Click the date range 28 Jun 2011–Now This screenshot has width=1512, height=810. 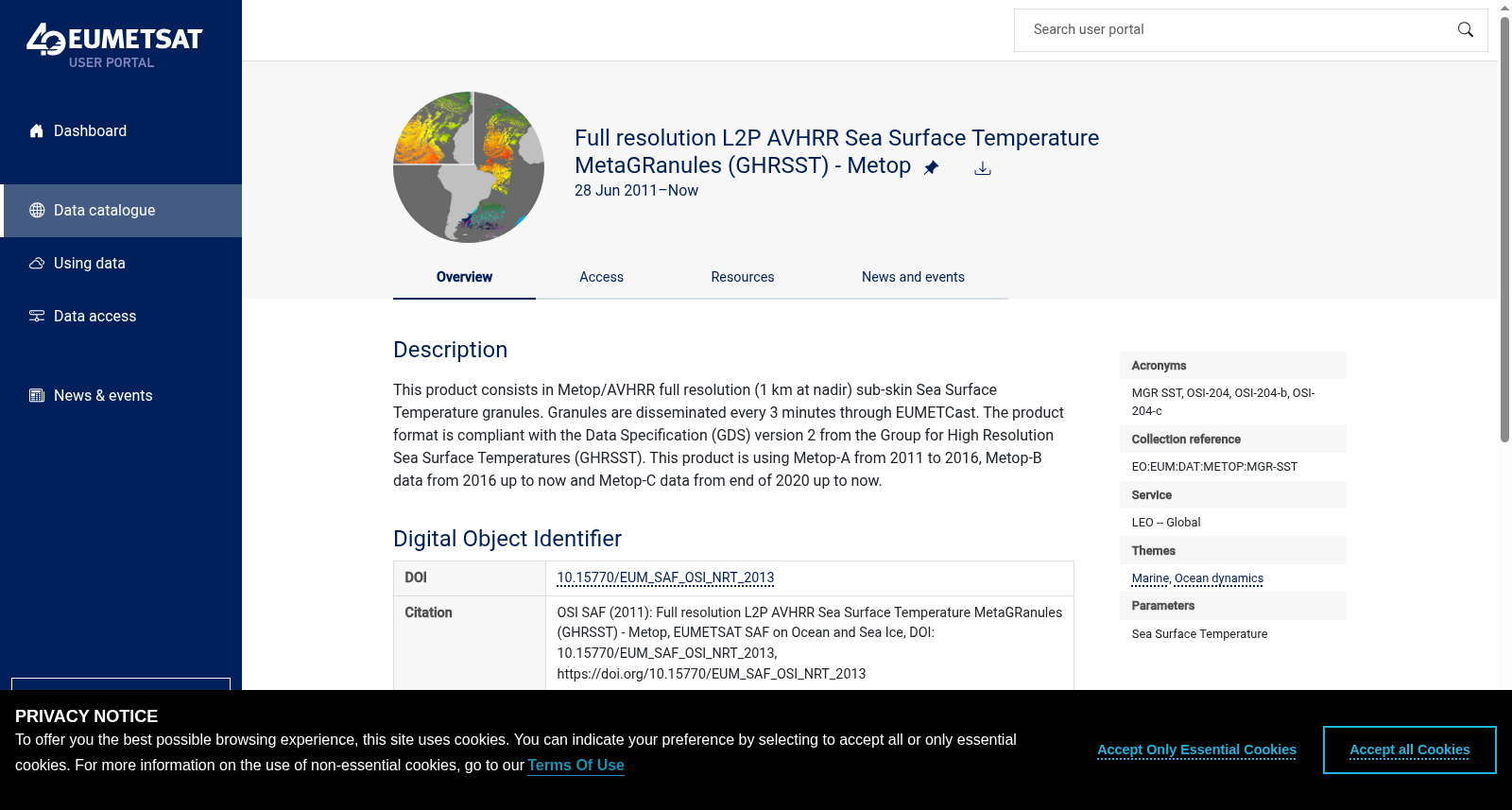636,191
